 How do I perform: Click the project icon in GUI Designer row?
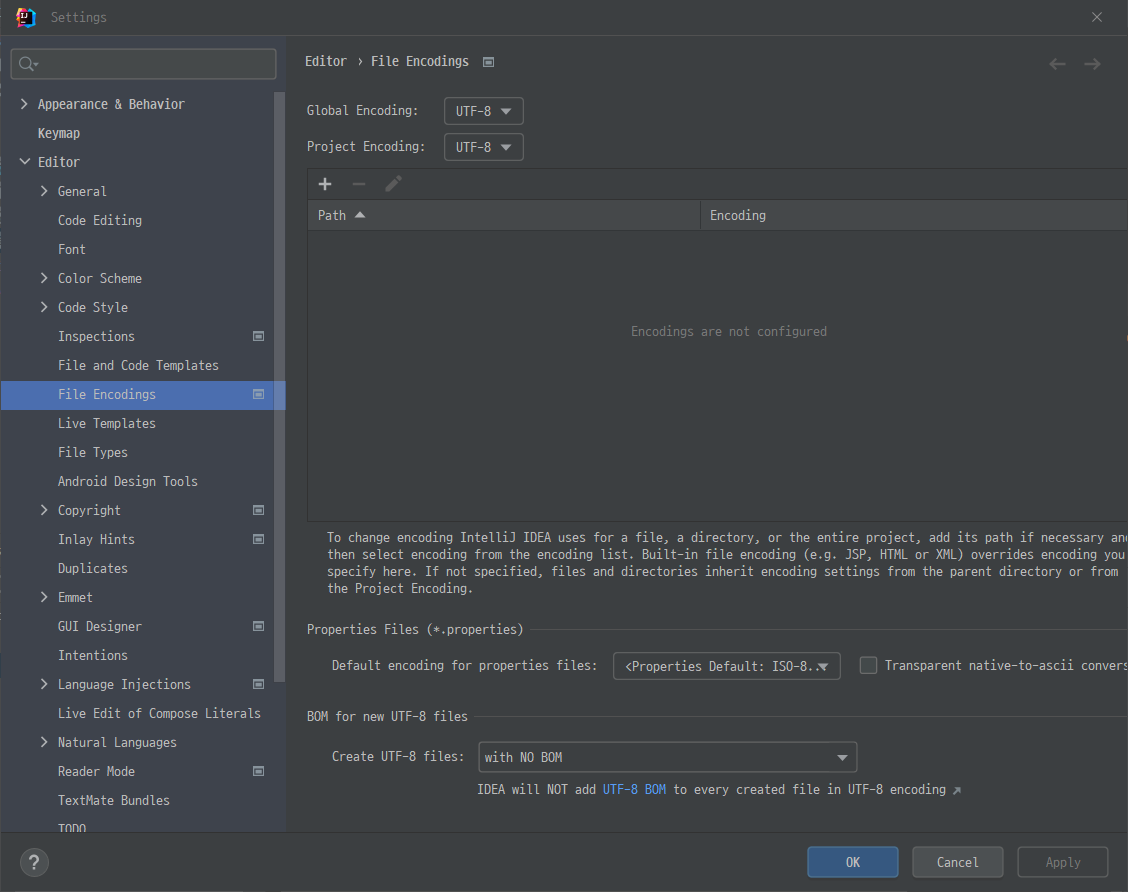click(x=258, y=626)
